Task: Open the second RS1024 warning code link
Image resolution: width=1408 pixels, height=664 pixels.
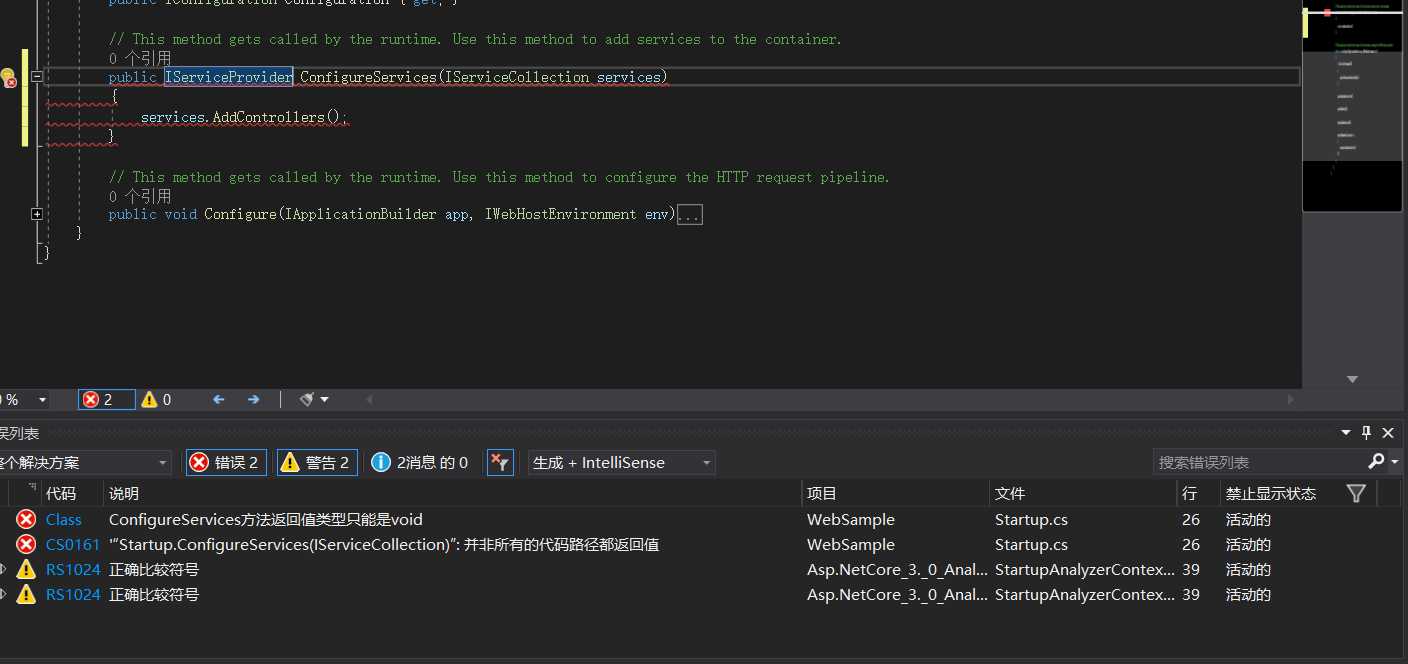Action: coord(73,594)
